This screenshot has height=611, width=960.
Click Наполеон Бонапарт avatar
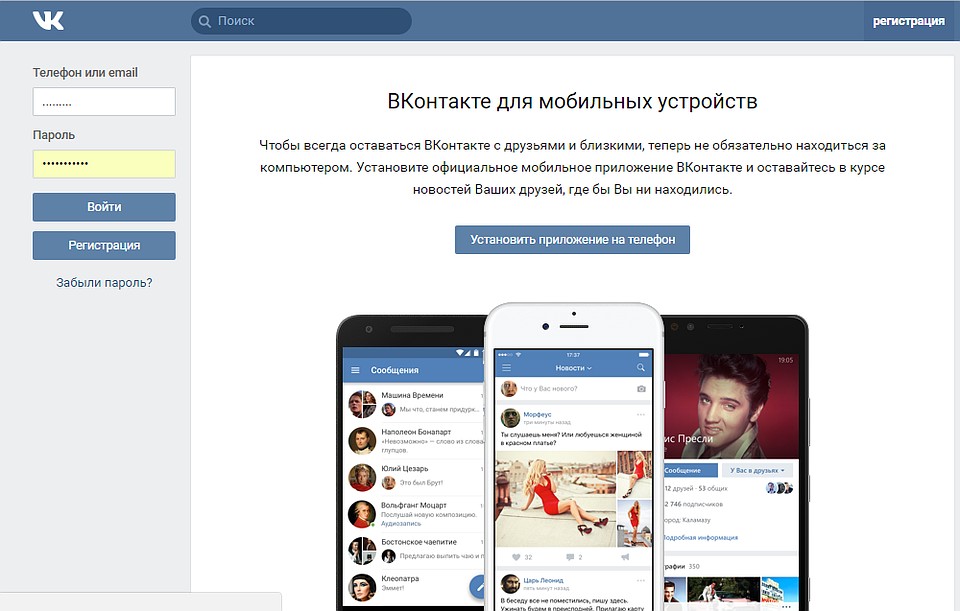[x=362, y=441]
